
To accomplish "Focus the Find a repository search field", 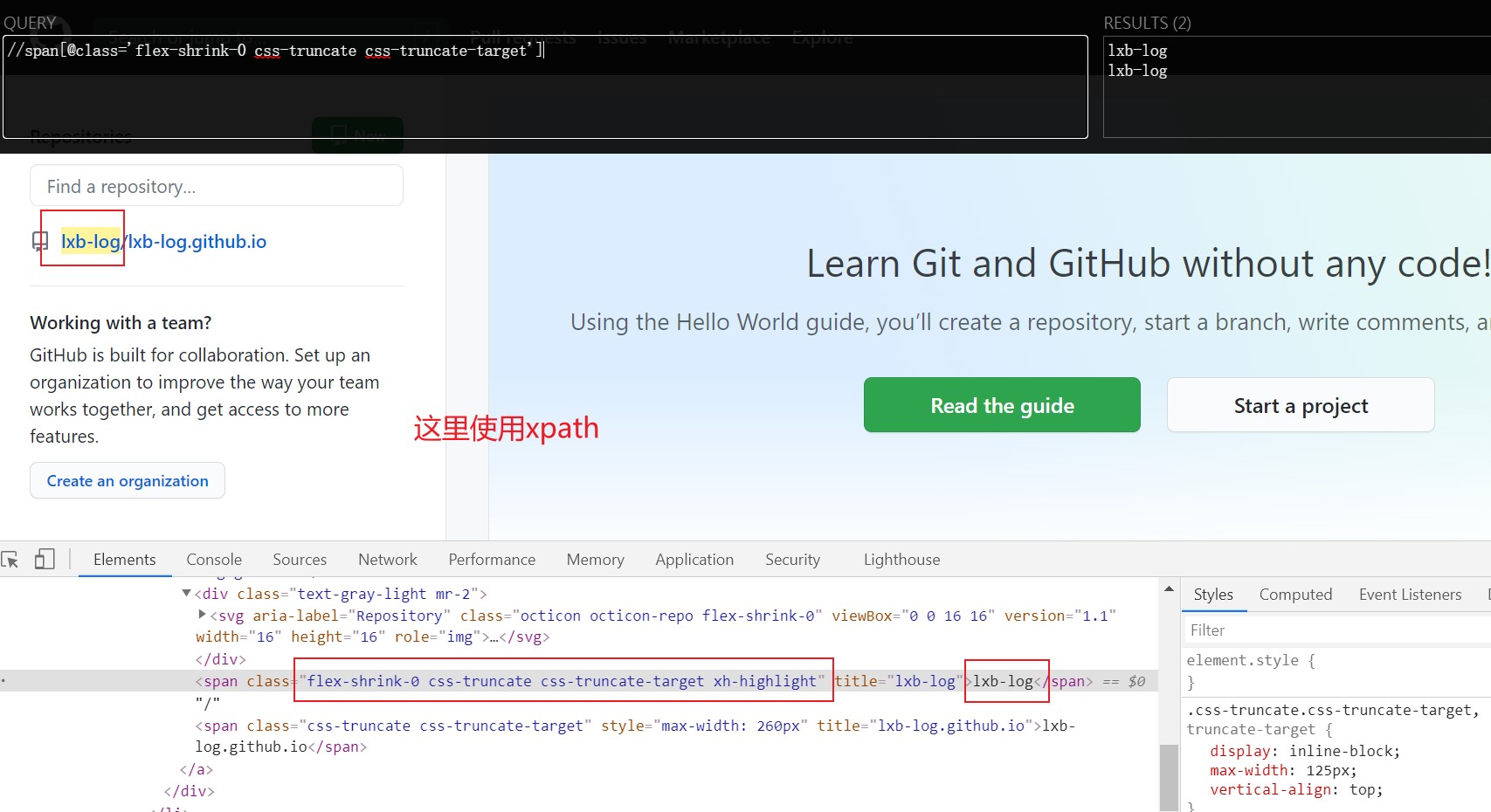I will coord(217,186).
